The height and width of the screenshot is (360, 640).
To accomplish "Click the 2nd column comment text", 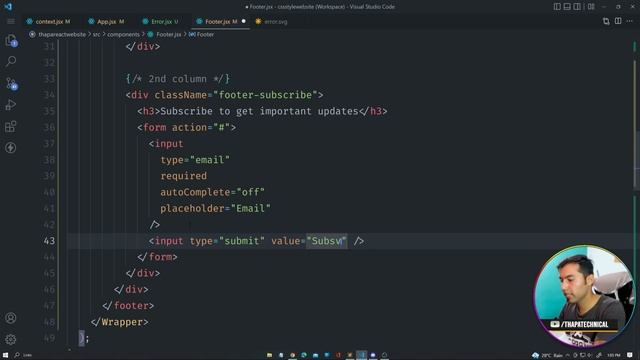I will coord(178,79).
